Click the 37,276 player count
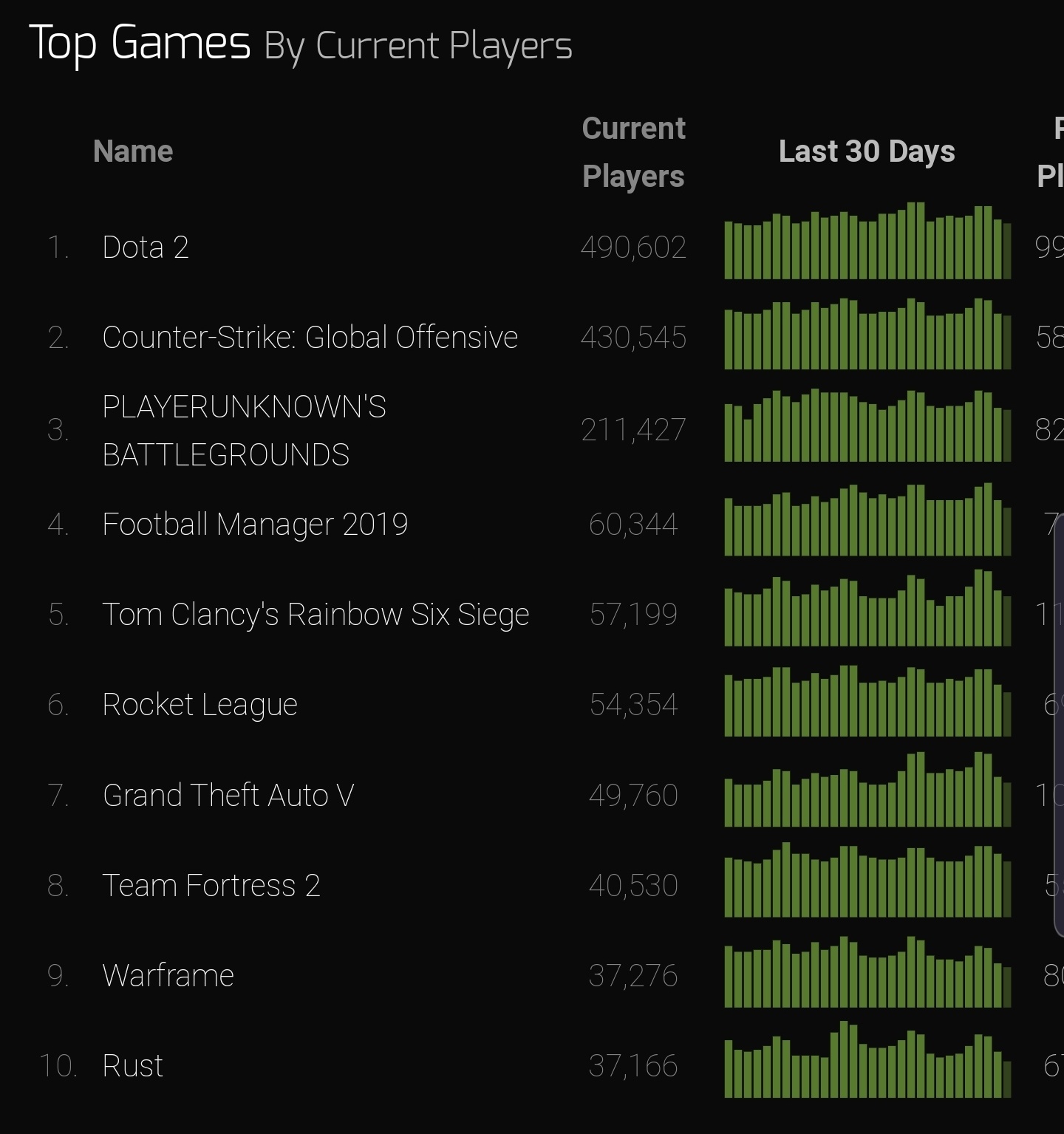Viewport: 1064px width, 1134px height. 633,976
